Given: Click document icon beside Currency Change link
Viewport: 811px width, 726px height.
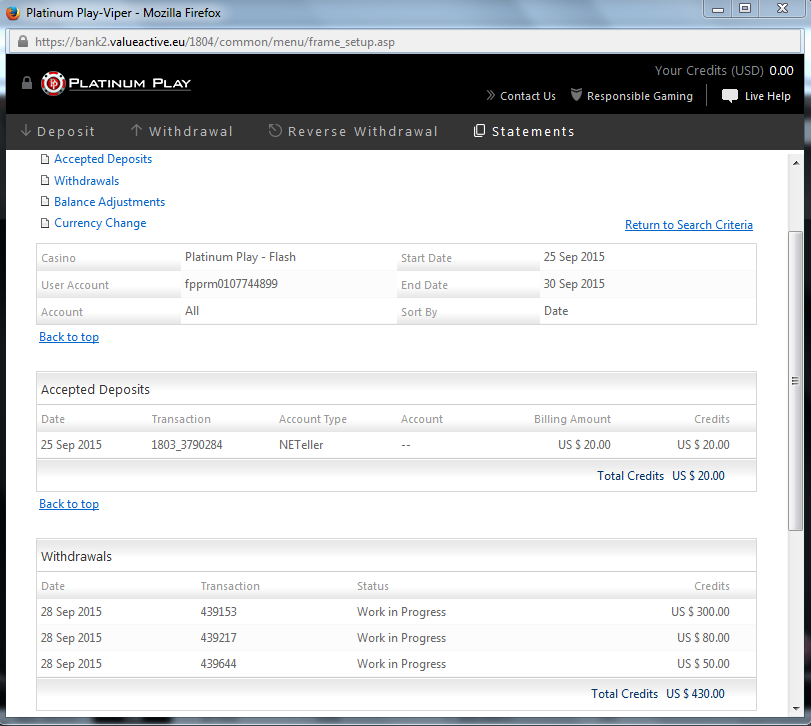Looking at the screenshot, I should click(45, 223).
